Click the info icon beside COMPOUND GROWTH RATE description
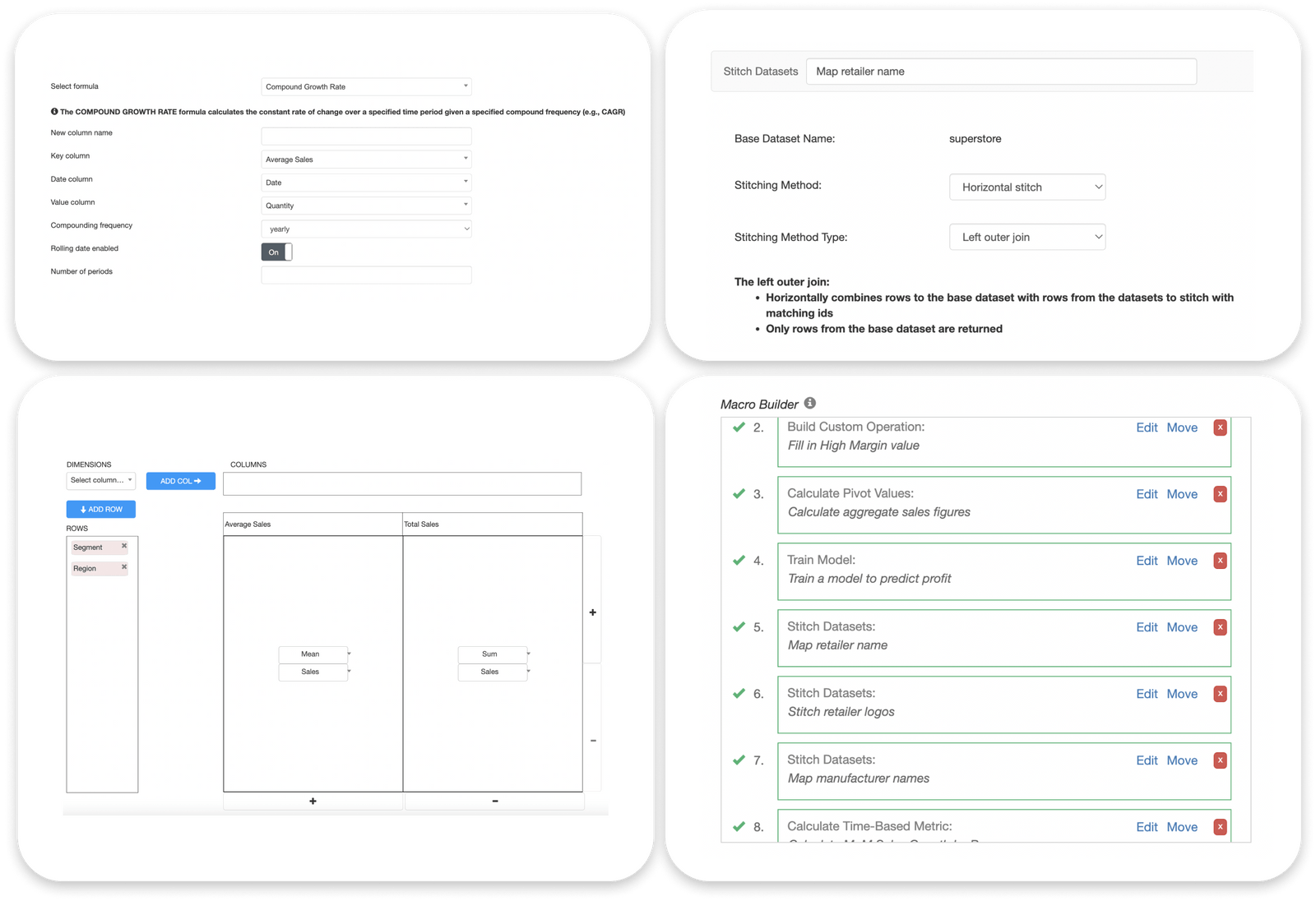 [54, 111]
